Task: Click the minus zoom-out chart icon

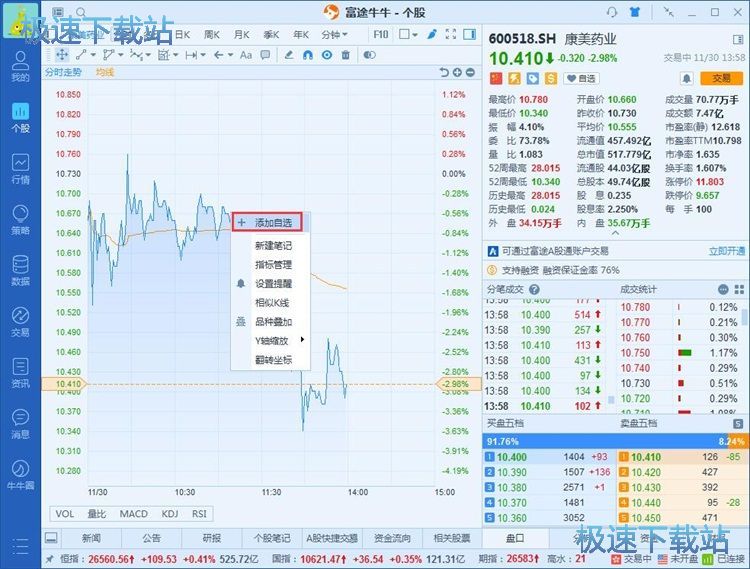Action: coord(470,72)
